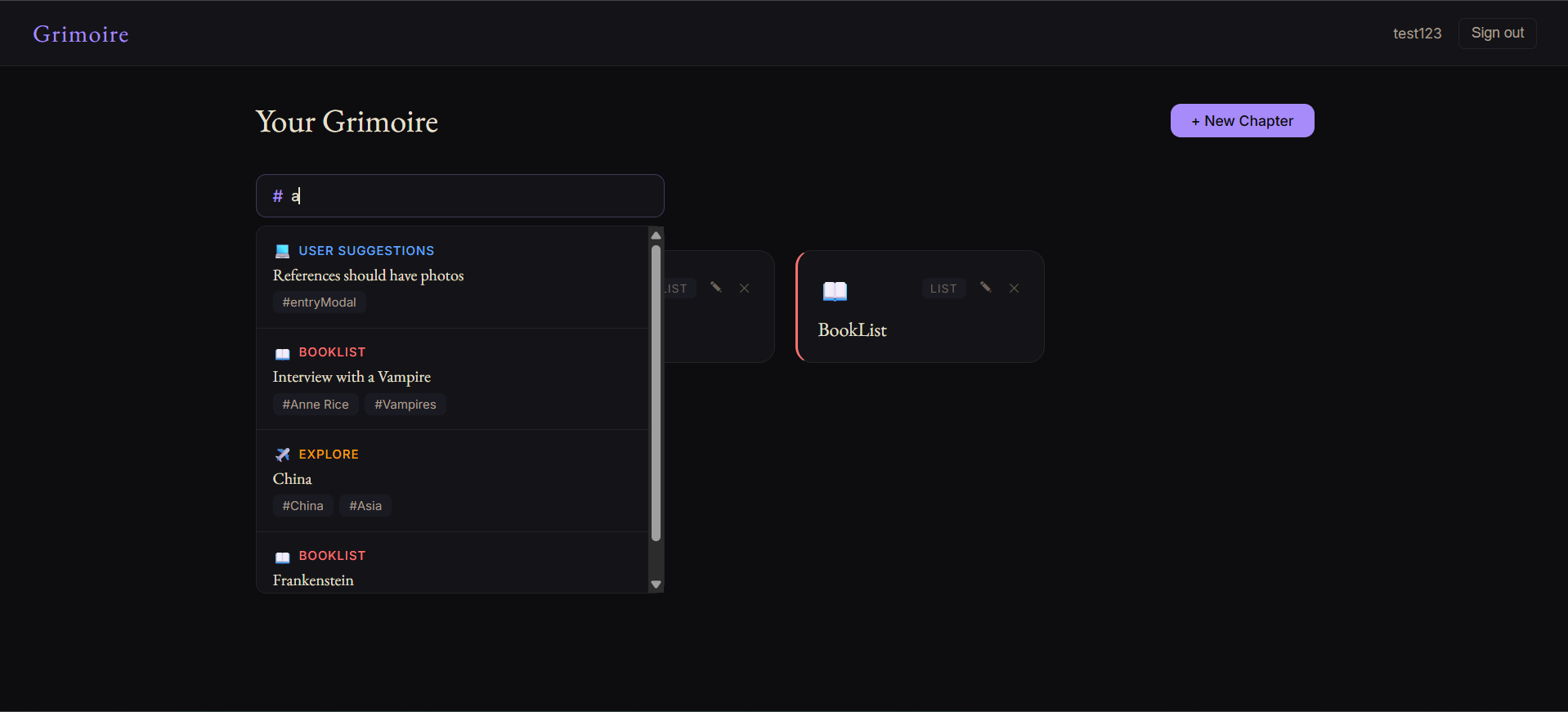This screenshot has width=1568, height=712.
Task: Click the + New Chapter button
Action: (1241, 120)
